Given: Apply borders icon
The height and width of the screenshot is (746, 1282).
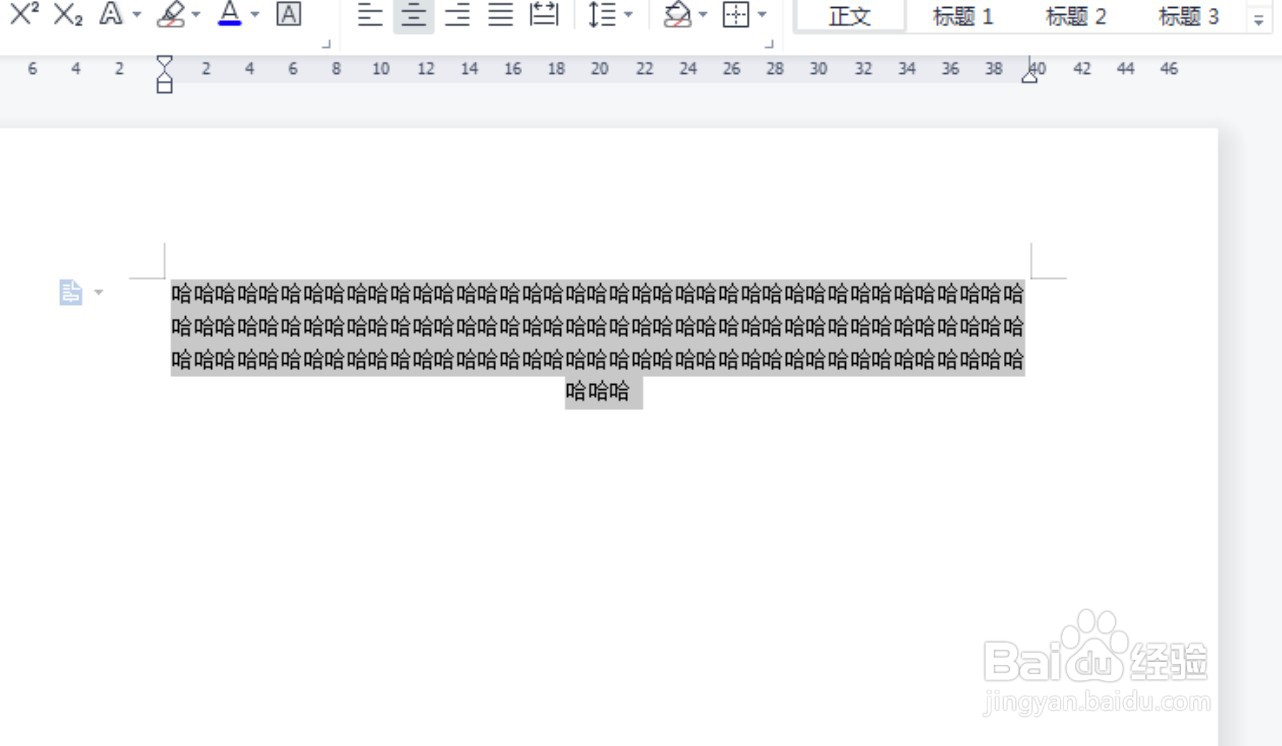Looking at the screenshot, I should pyautogui.click(x=736, y=15).
